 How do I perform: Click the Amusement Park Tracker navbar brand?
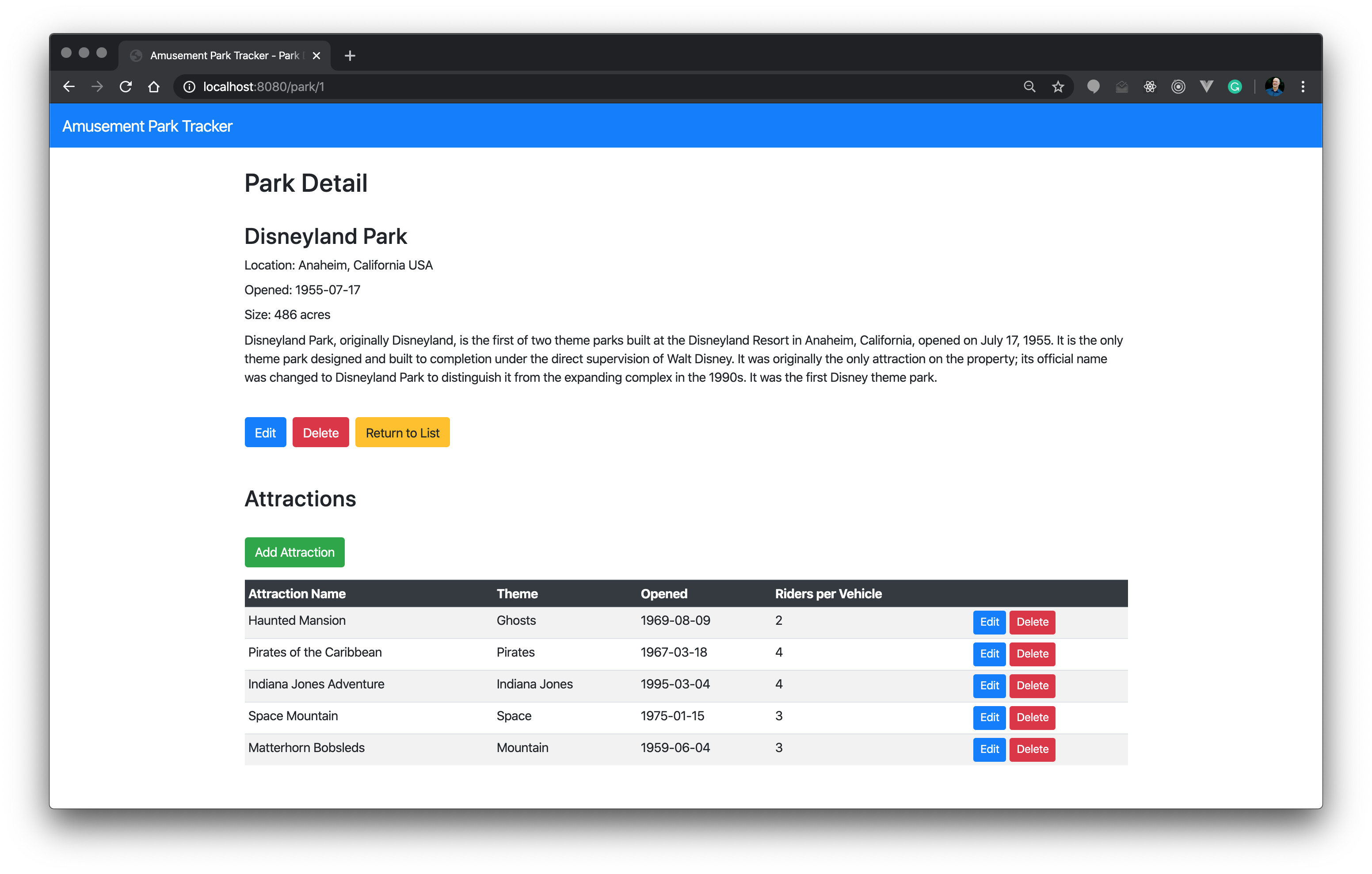pyautogui.click(x=147, y=126)
